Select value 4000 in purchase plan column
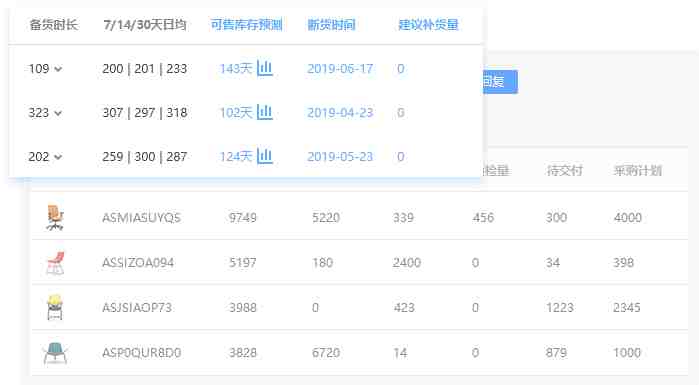 pyautogui.click(x=628, y=217)
